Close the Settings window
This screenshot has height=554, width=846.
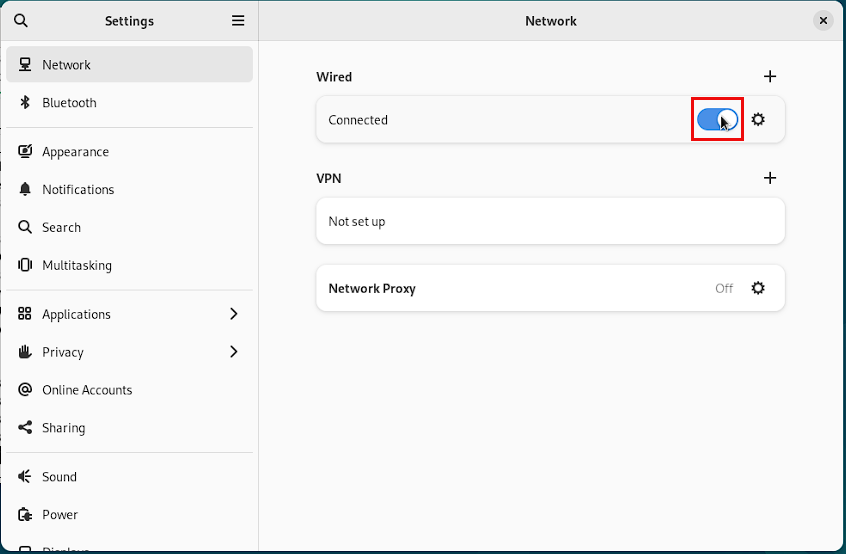[823, 20]
